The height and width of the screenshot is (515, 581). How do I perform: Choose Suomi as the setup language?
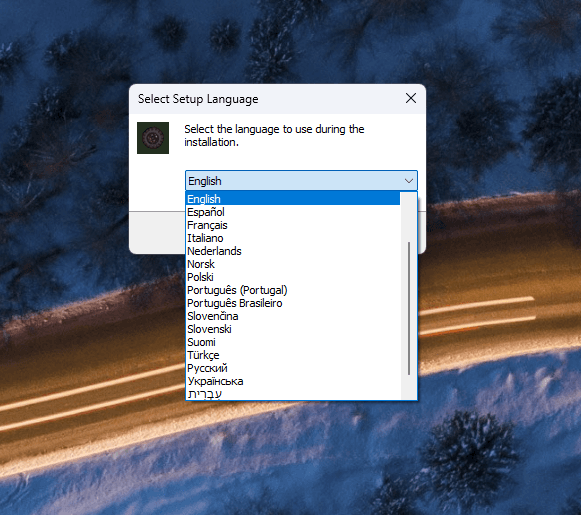tap(293, 342)
